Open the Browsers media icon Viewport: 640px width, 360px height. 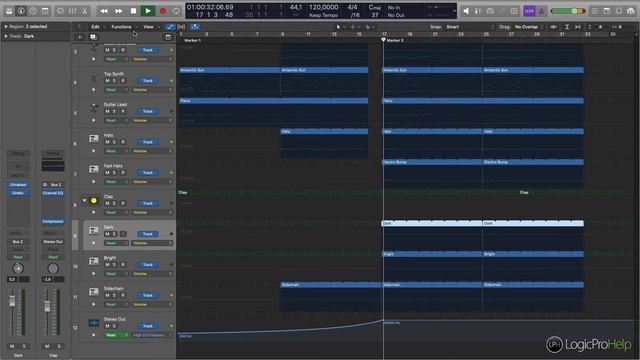click(631, 11)
